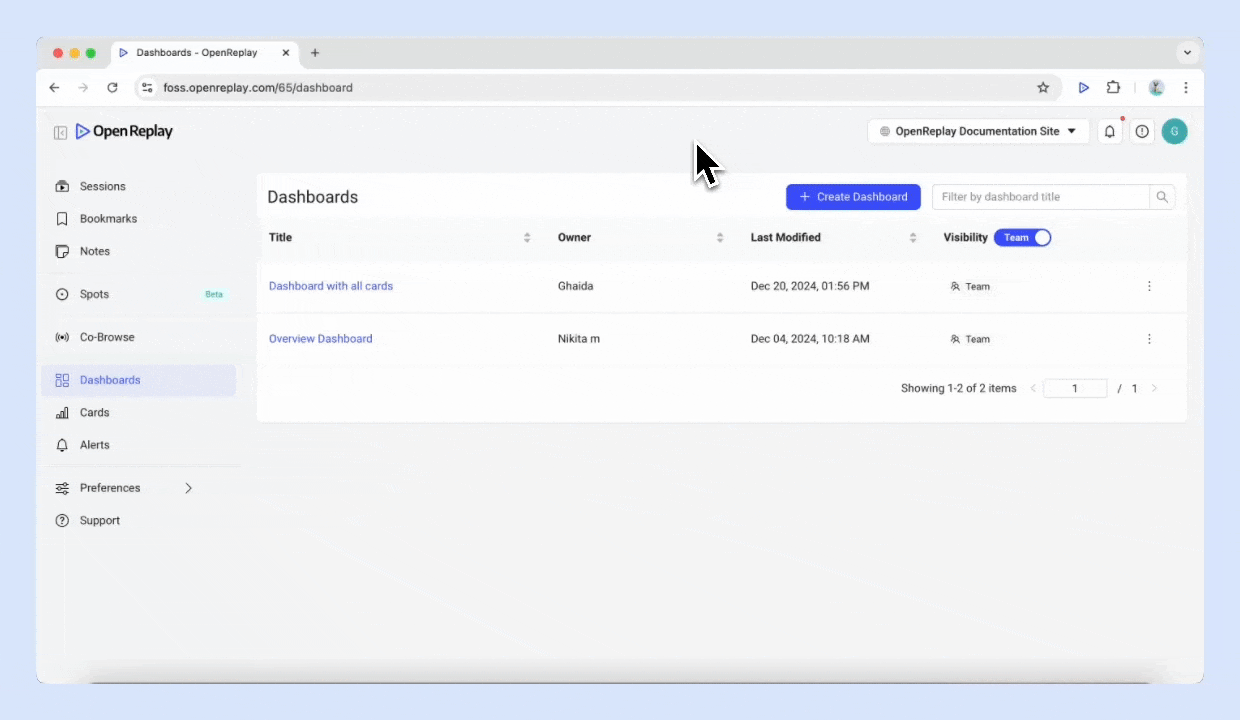Click the page number input box

tap(1075, 388)
